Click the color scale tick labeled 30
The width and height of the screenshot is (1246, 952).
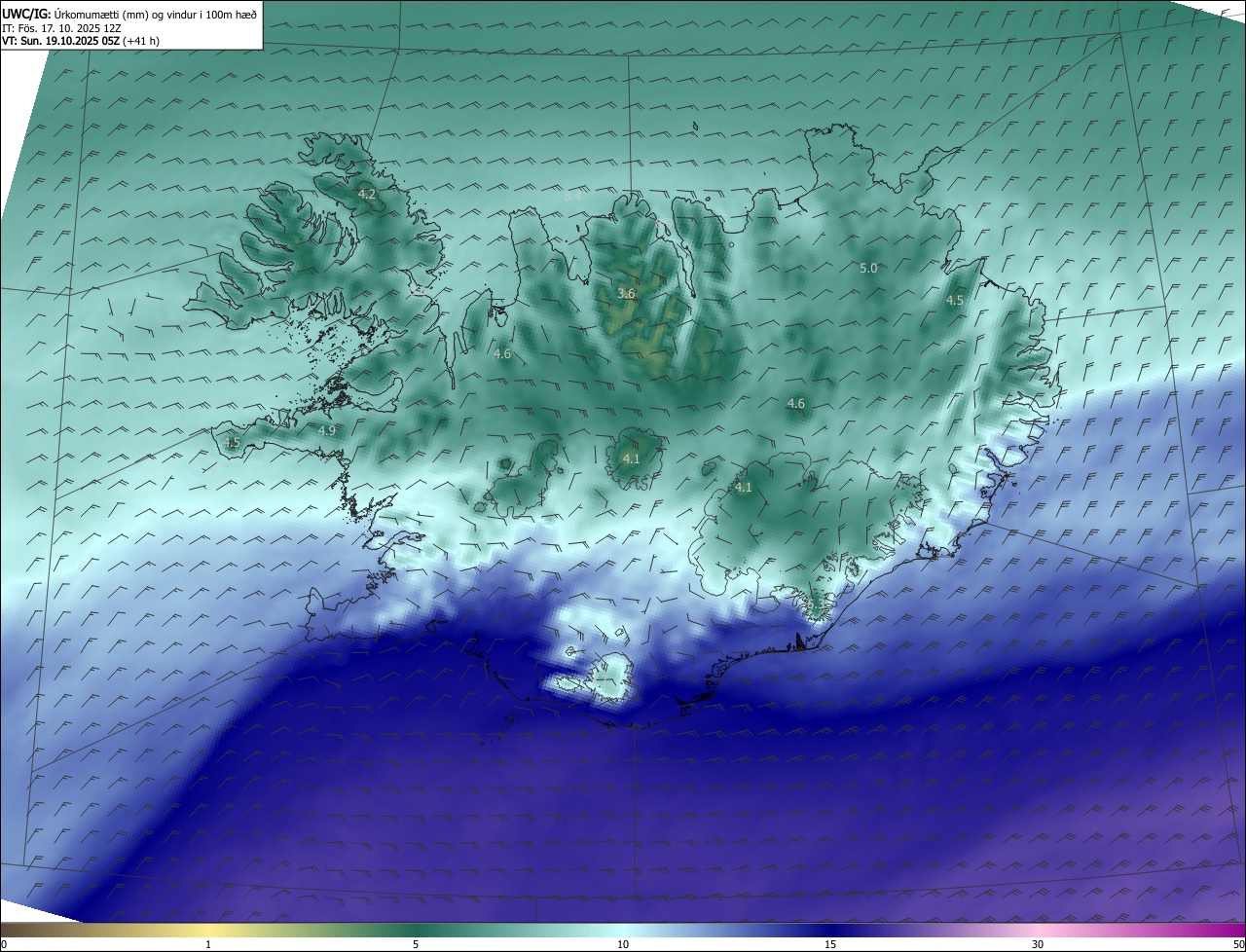(1038, 944)
